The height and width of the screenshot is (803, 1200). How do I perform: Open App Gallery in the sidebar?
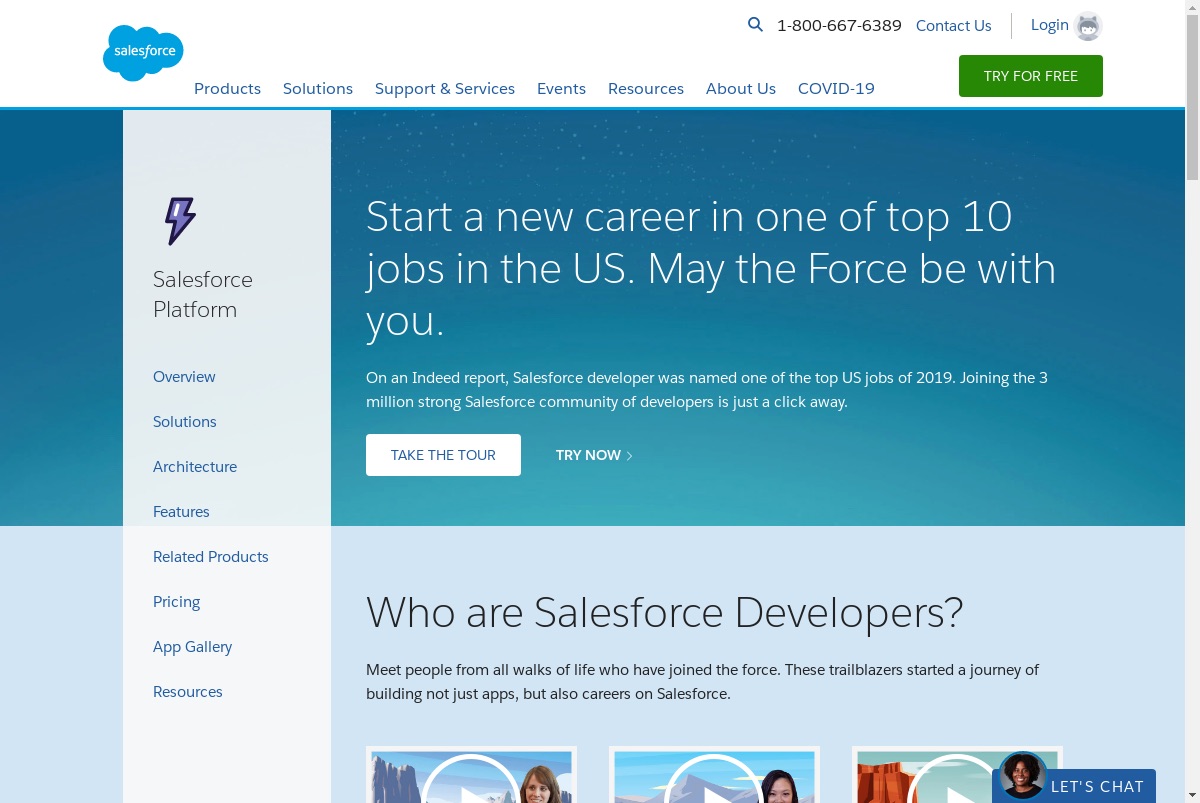pos(193,647)
